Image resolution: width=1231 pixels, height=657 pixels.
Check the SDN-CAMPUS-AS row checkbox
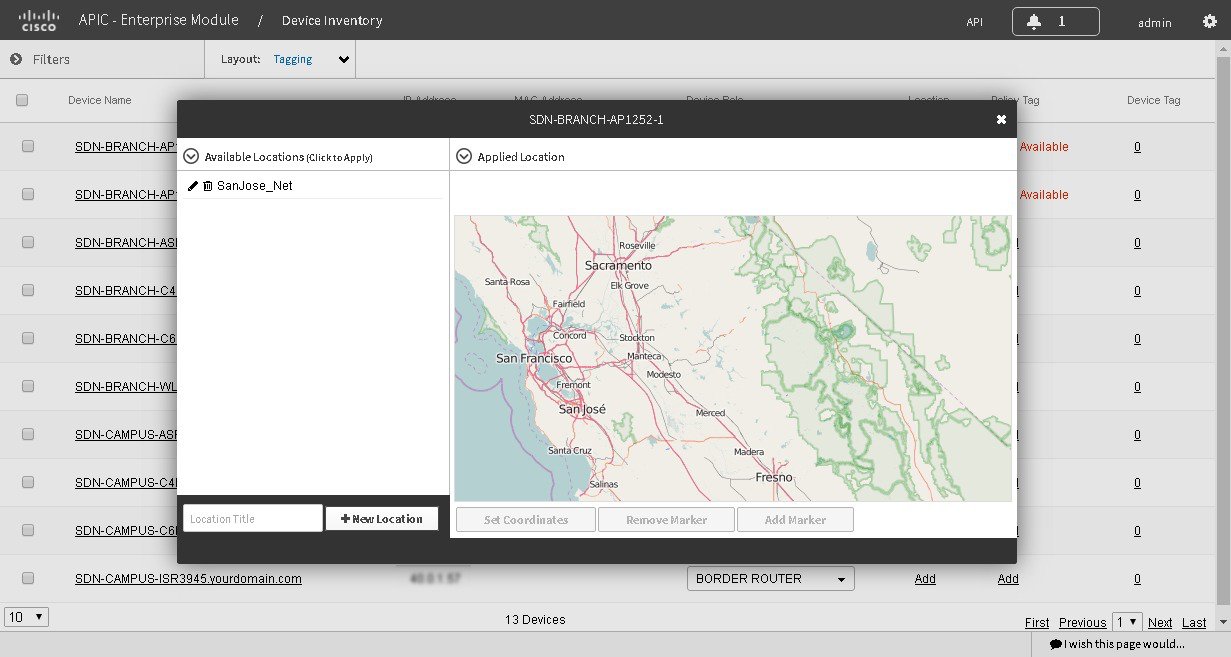(28, 434)
